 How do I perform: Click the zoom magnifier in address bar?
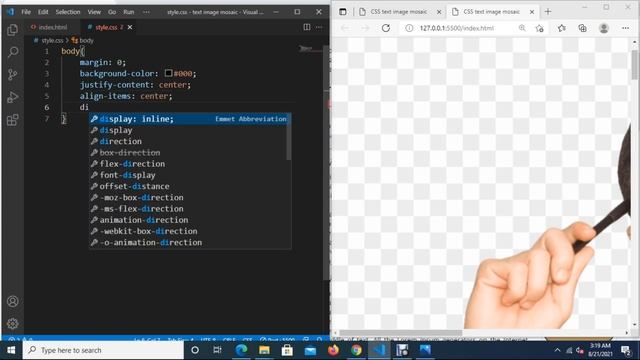coord(522,28)
